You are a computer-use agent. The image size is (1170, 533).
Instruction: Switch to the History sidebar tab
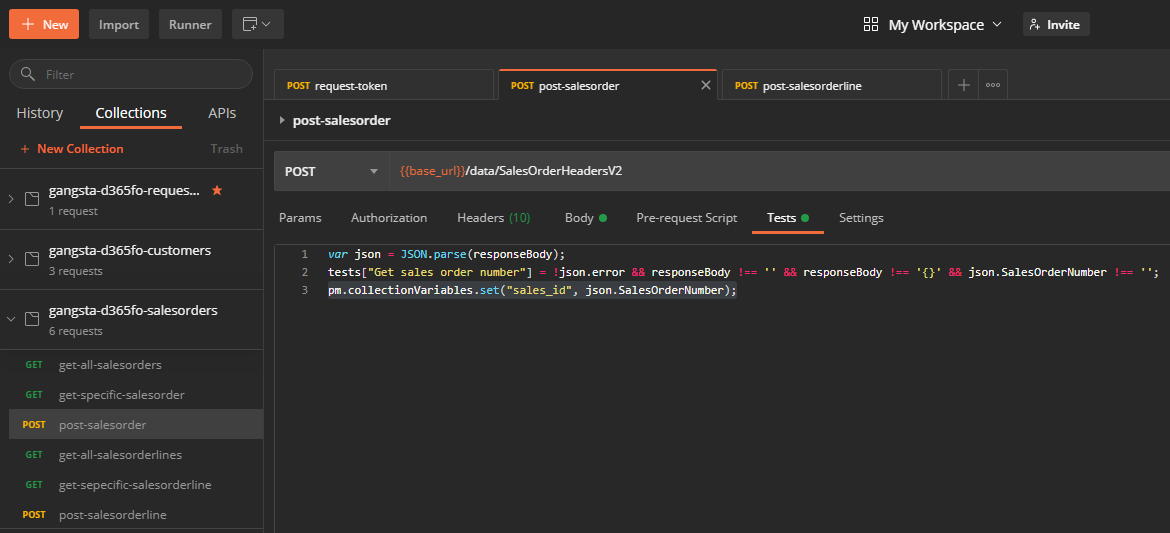(40, 113)
